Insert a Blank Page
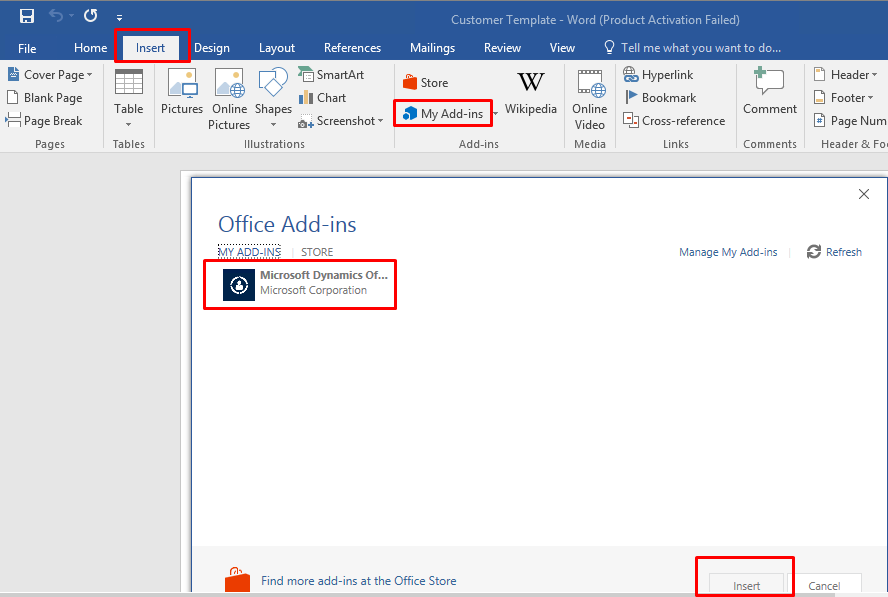 tap(45, 98)
